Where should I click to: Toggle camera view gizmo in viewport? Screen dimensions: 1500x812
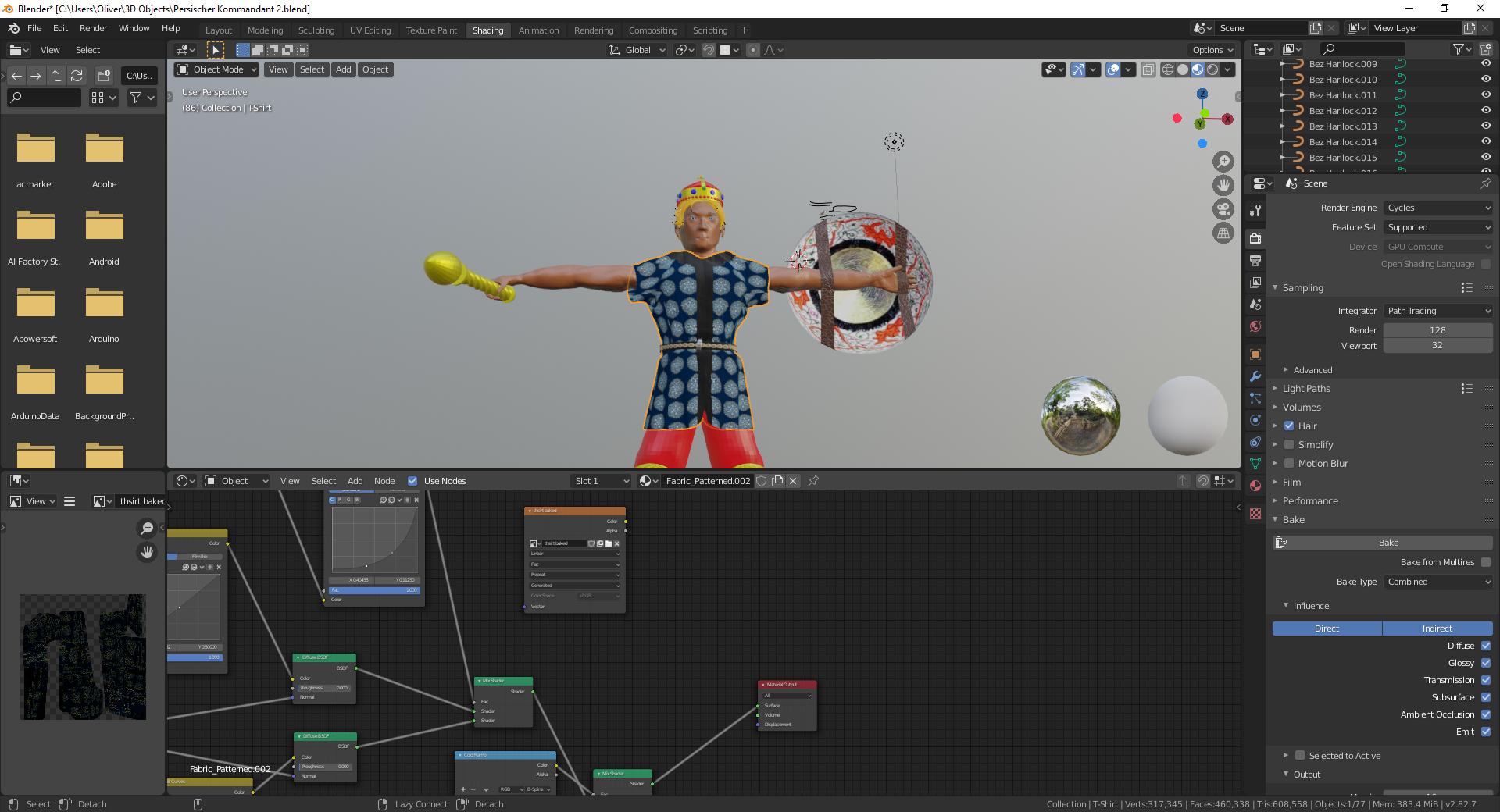(1223, 209)
